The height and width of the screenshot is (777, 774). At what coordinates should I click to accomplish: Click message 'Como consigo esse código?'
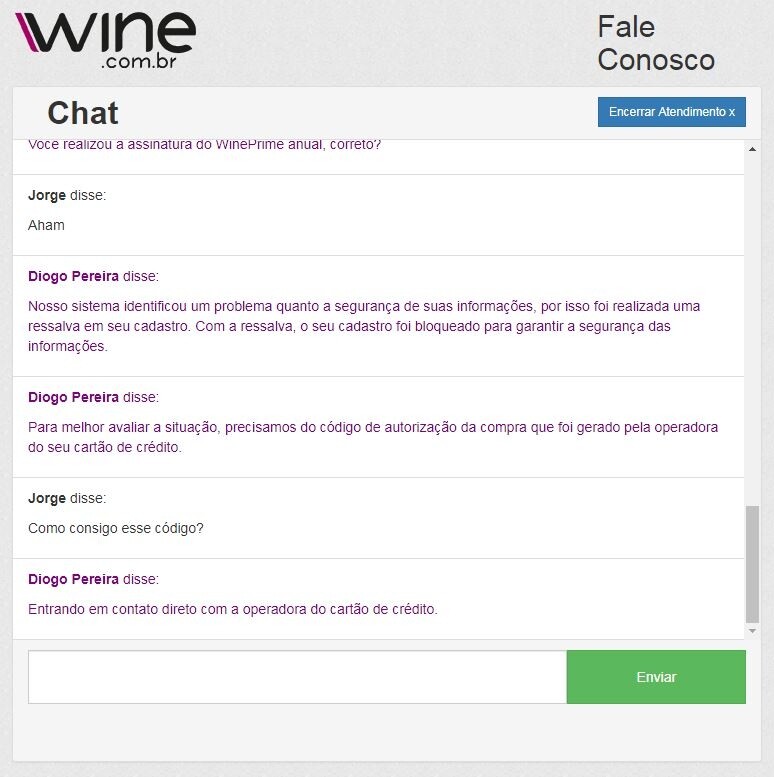point(116,528)
